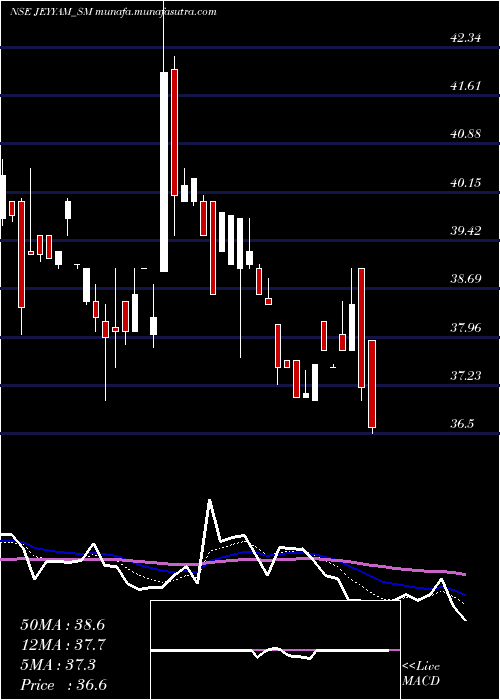Click the 5MA : 37.3 reading
The width and height of the screenshot is (500, 700).
(x=58, y=665)
